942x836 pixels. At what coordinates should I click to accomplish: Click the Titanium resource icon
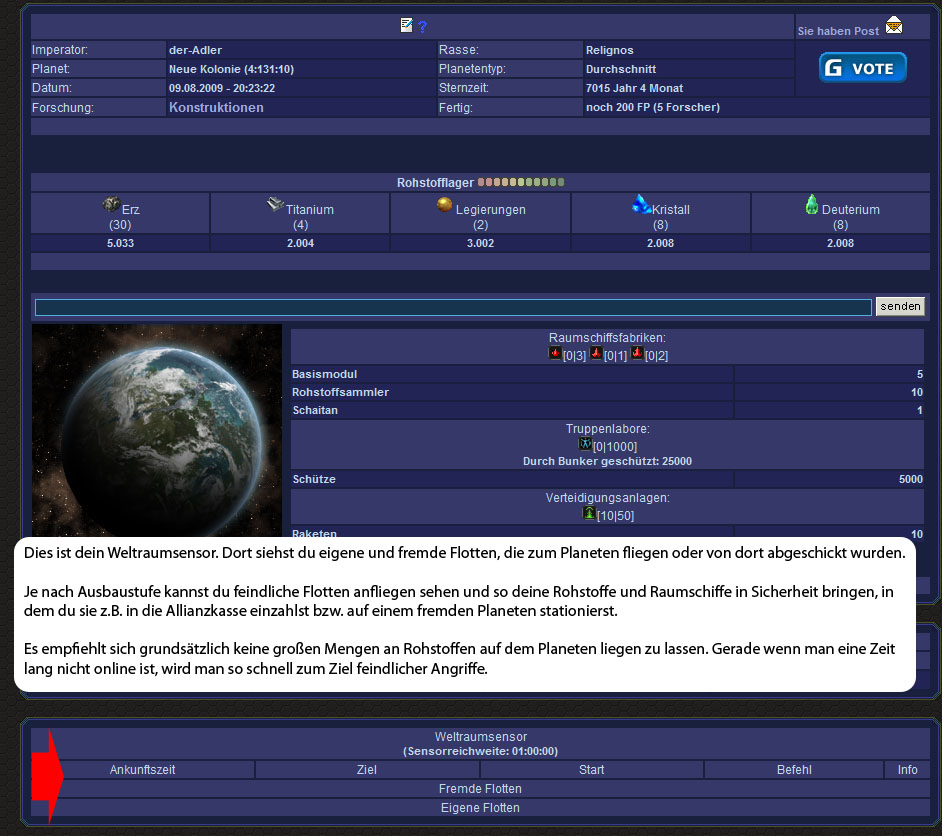[x=275, y=204]
